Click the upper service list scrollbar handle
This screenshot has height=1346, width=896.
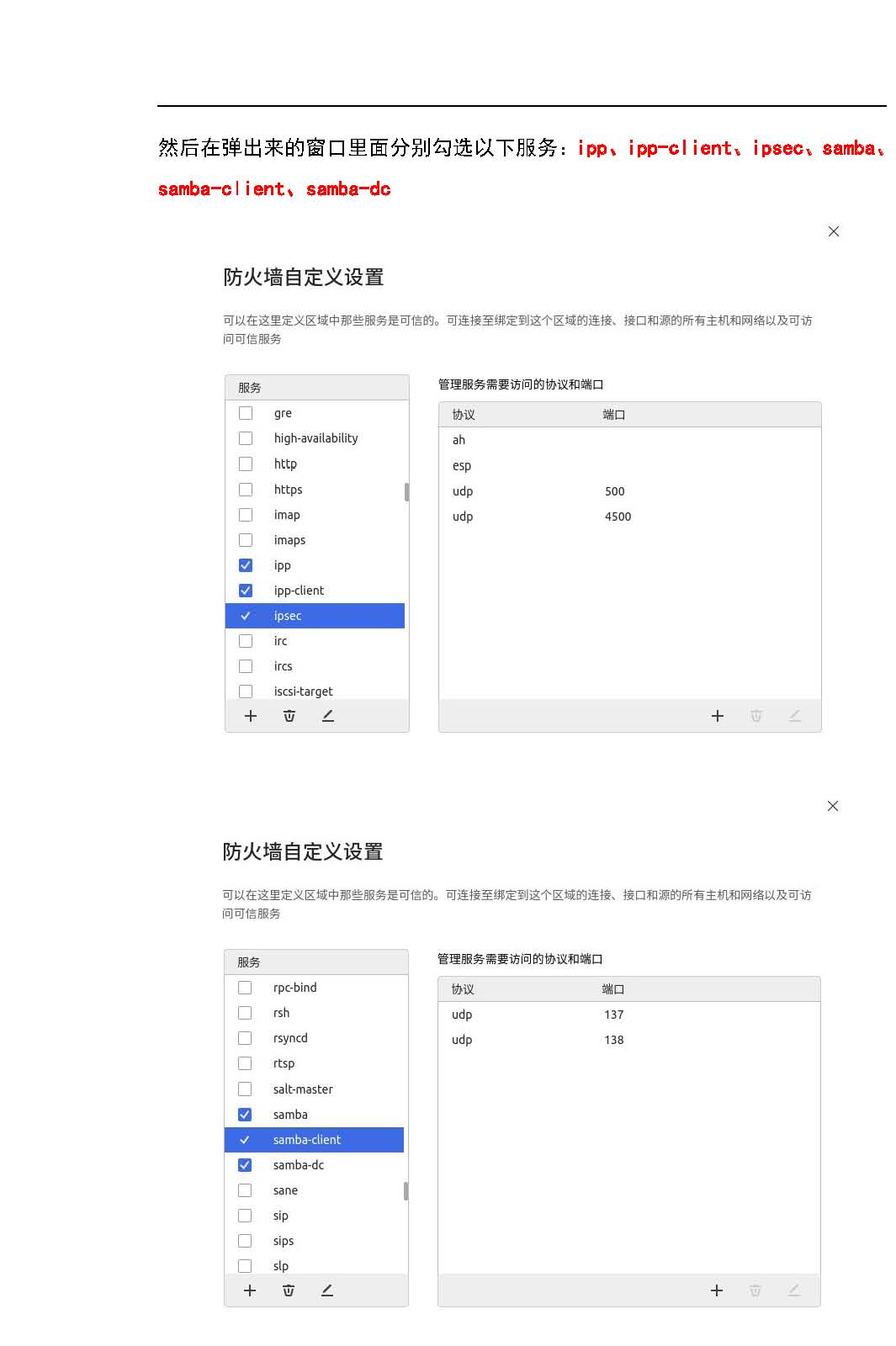[x=407, y=492]
